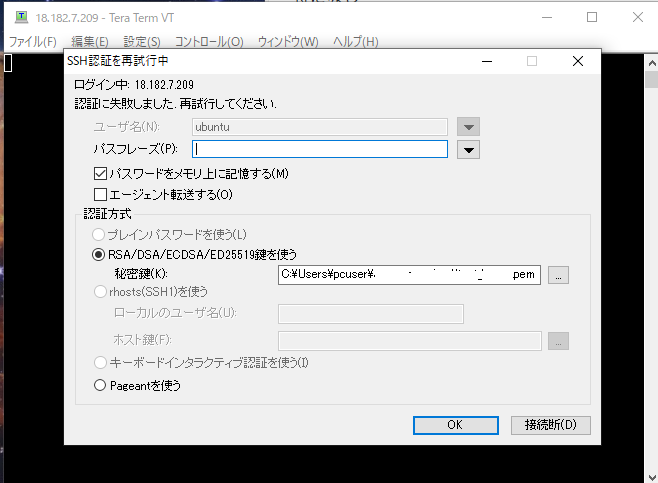This screenshot has width=658, height=483.
Task: Select RSA/DSA/ECDSA/ED25519鍵を使う radio button
Action: click(98, 255)
